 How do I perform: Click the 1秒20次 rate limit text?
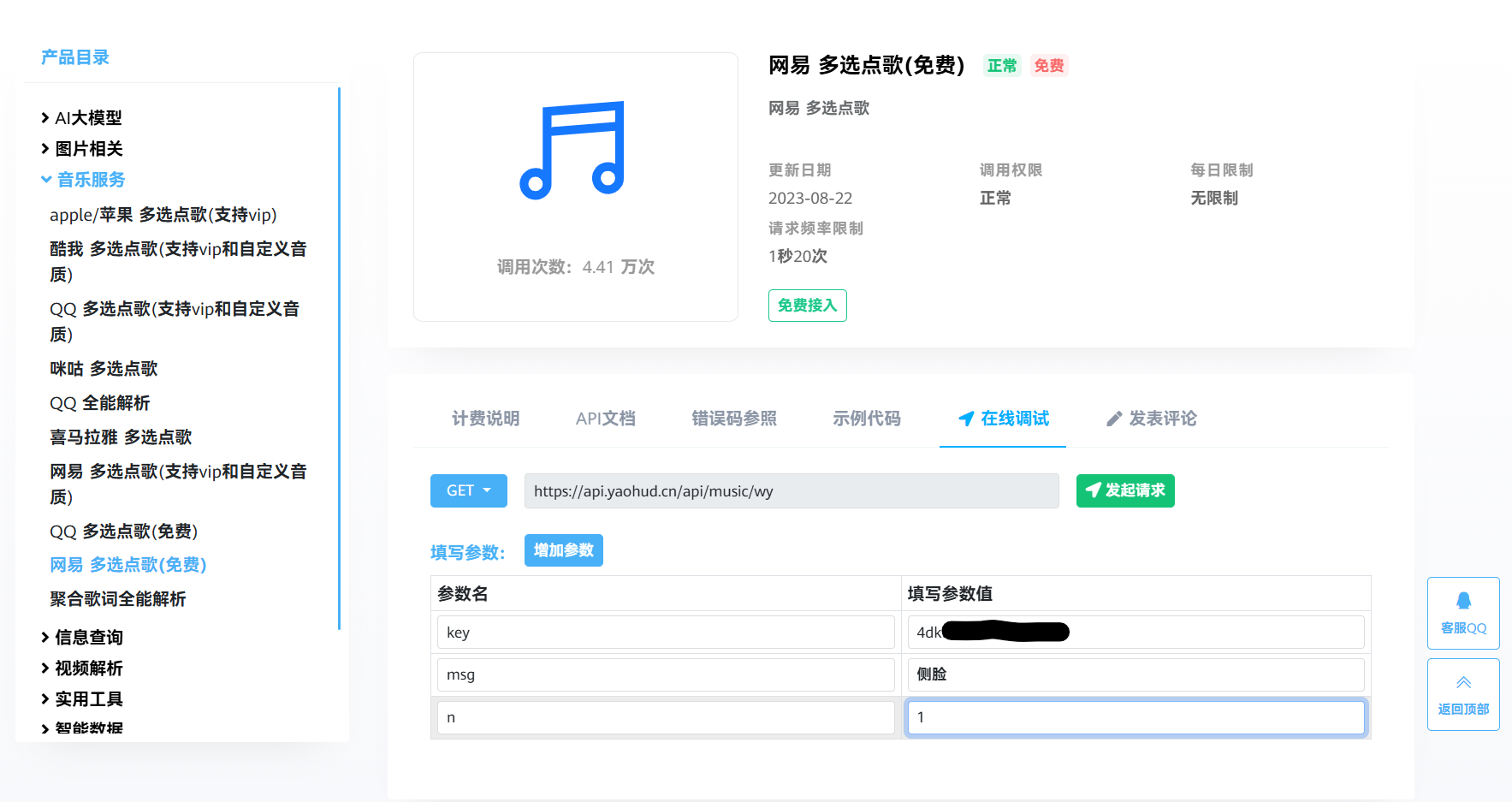pos(798,257)
